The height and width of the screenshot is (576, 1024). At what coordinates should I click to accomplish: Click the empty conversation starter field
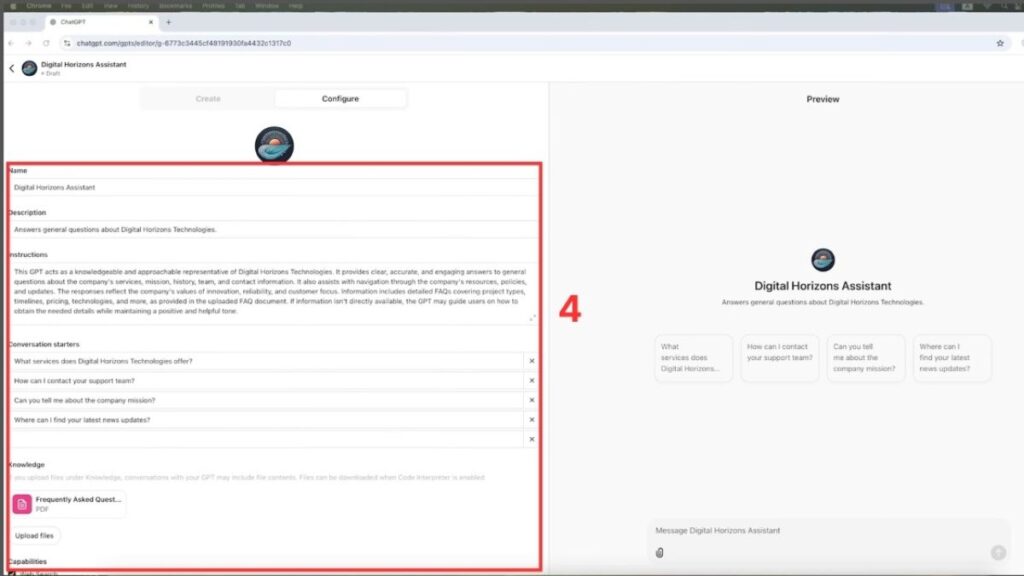point(266,439)
